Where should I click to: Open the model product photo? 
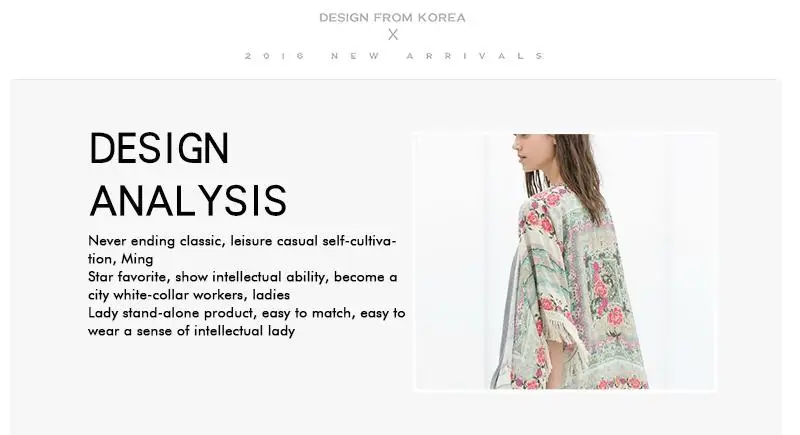pyautogui.click(x=566, y=262)
